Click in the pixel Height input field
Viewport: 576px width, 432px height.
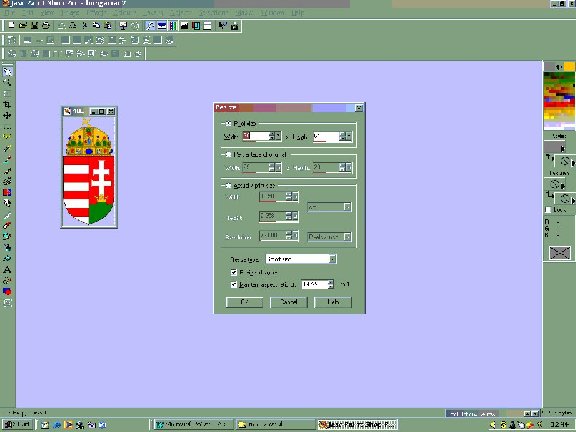(x=326, y=136)
